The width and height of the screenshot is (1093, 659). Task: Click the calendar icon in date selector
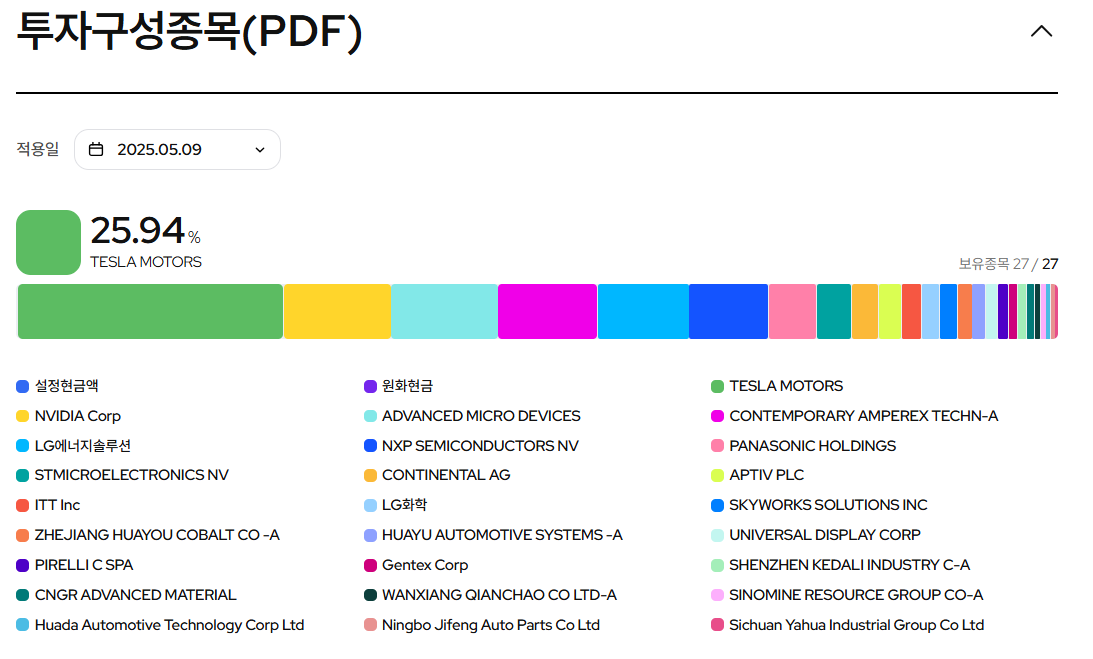pos(96,149)
